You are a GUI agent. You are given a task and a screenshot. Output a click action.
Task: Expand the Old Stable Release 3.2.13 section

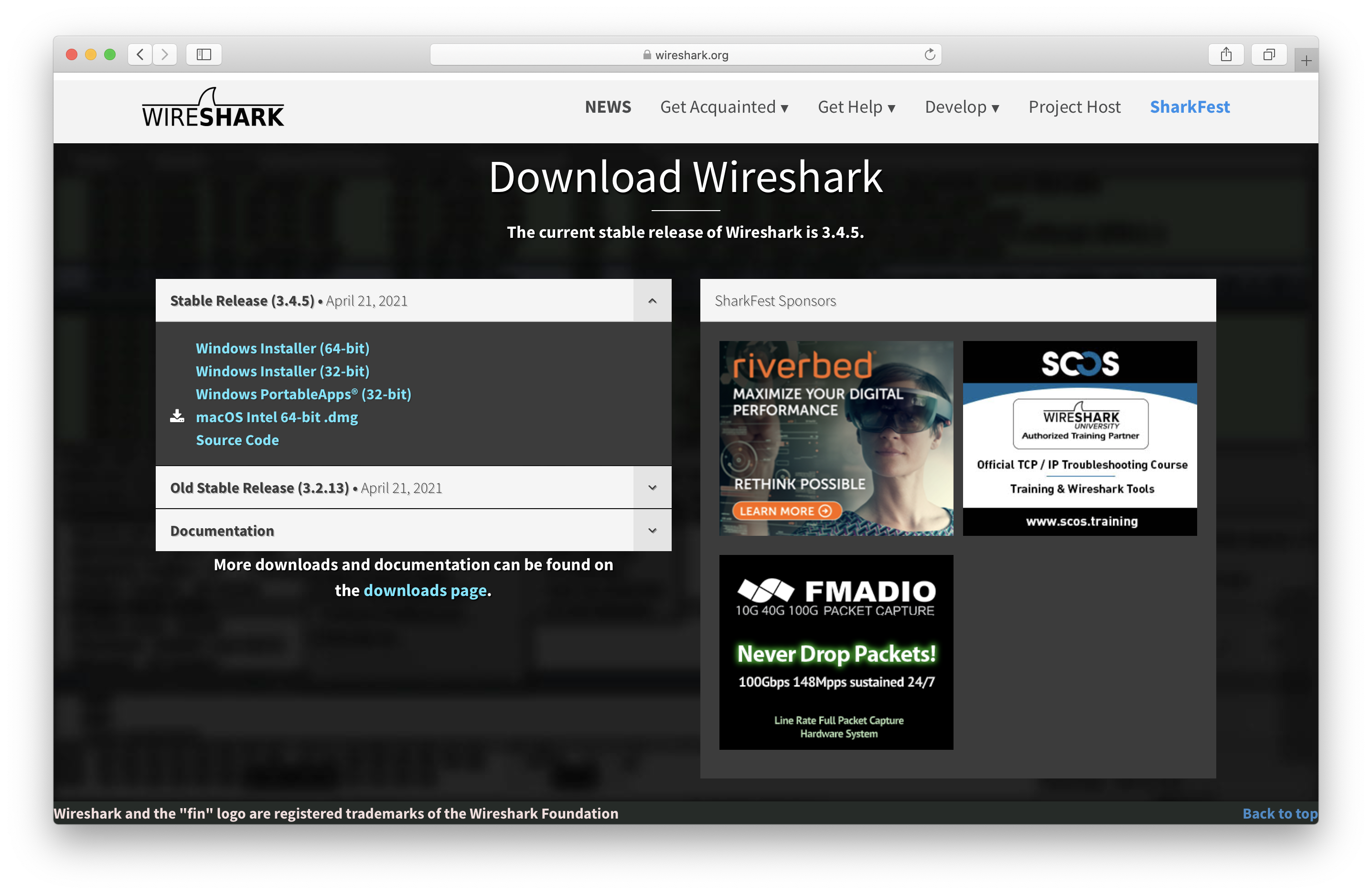tap(652, 488)
